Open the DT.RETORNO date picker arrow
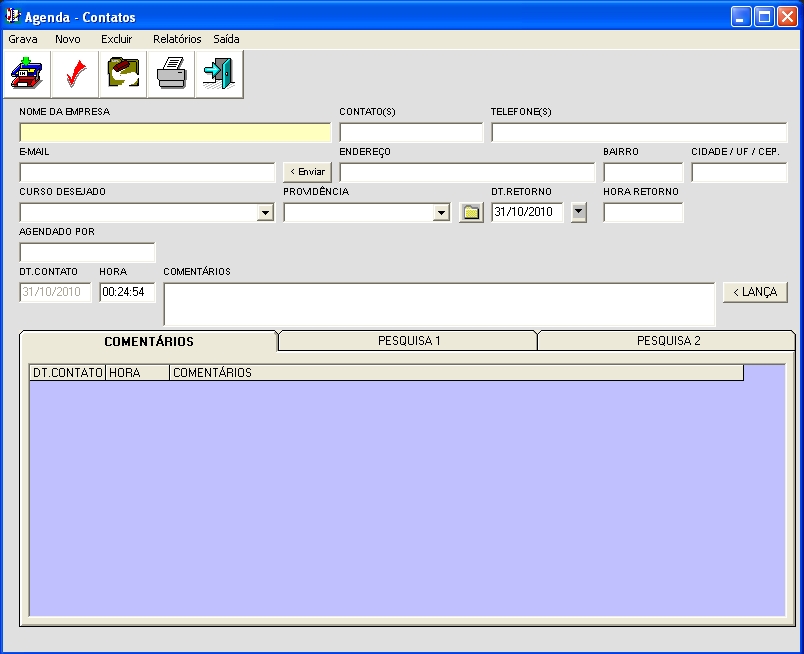The image size is (804, 654). point(579,212)
